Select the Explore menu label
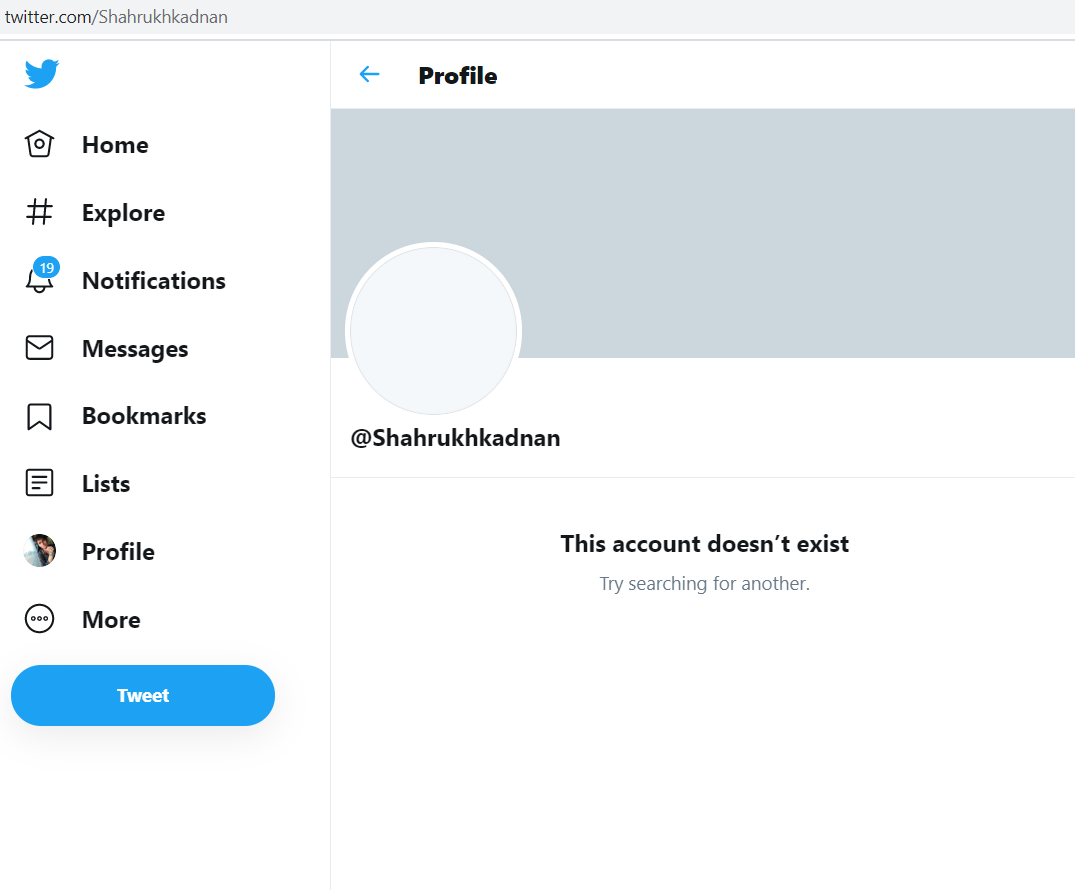 tap(123, 213)
